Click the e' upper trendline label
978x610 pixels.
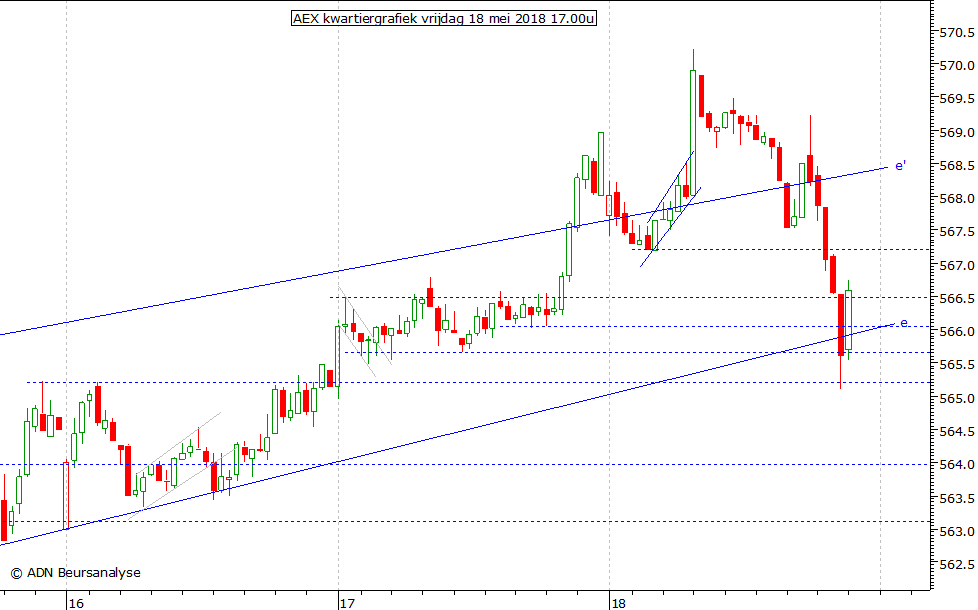coord(900,165)
